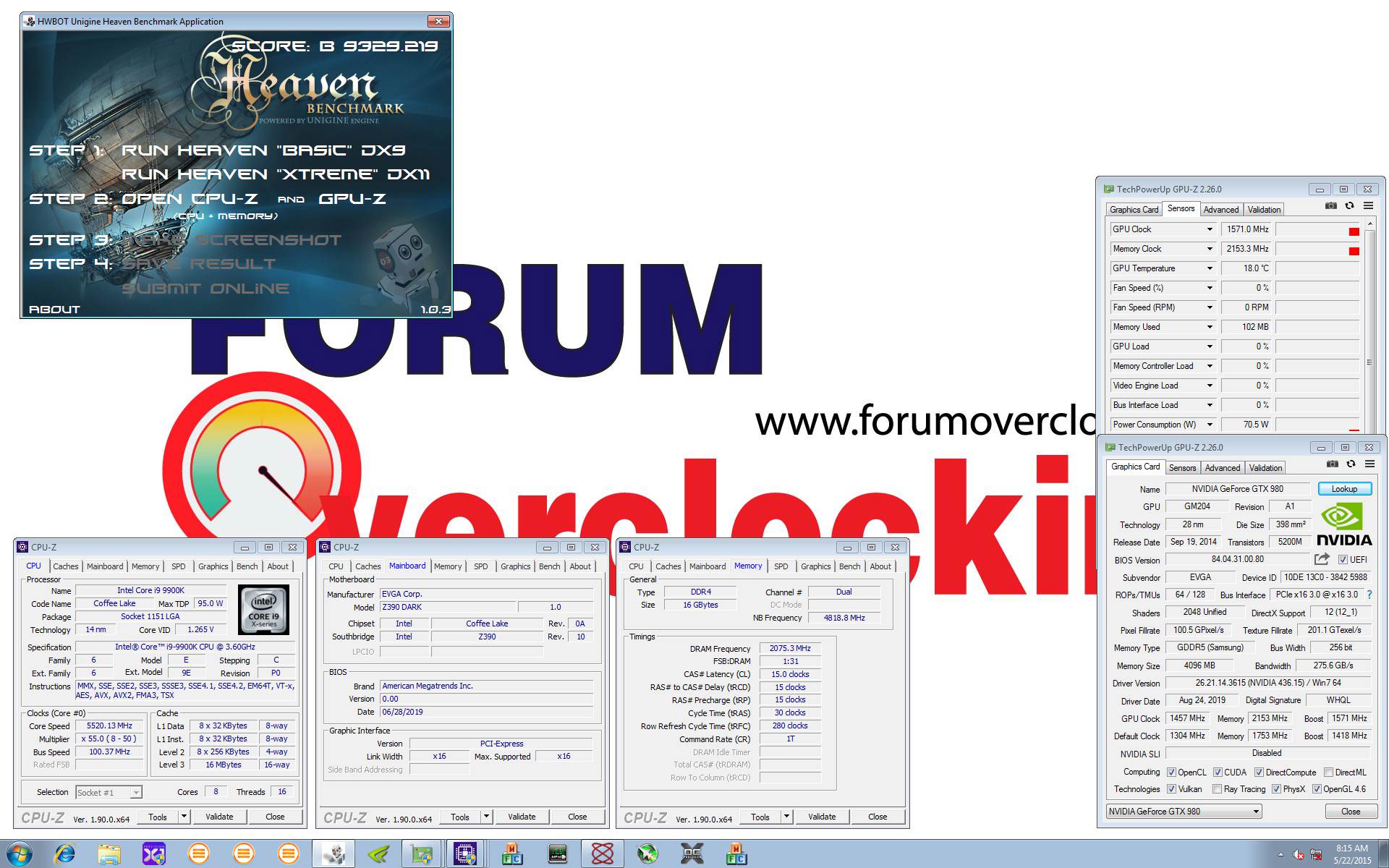Toggle the CUDA checkbox
This screenshot has height=868, width=1389.
(1218, 772)
